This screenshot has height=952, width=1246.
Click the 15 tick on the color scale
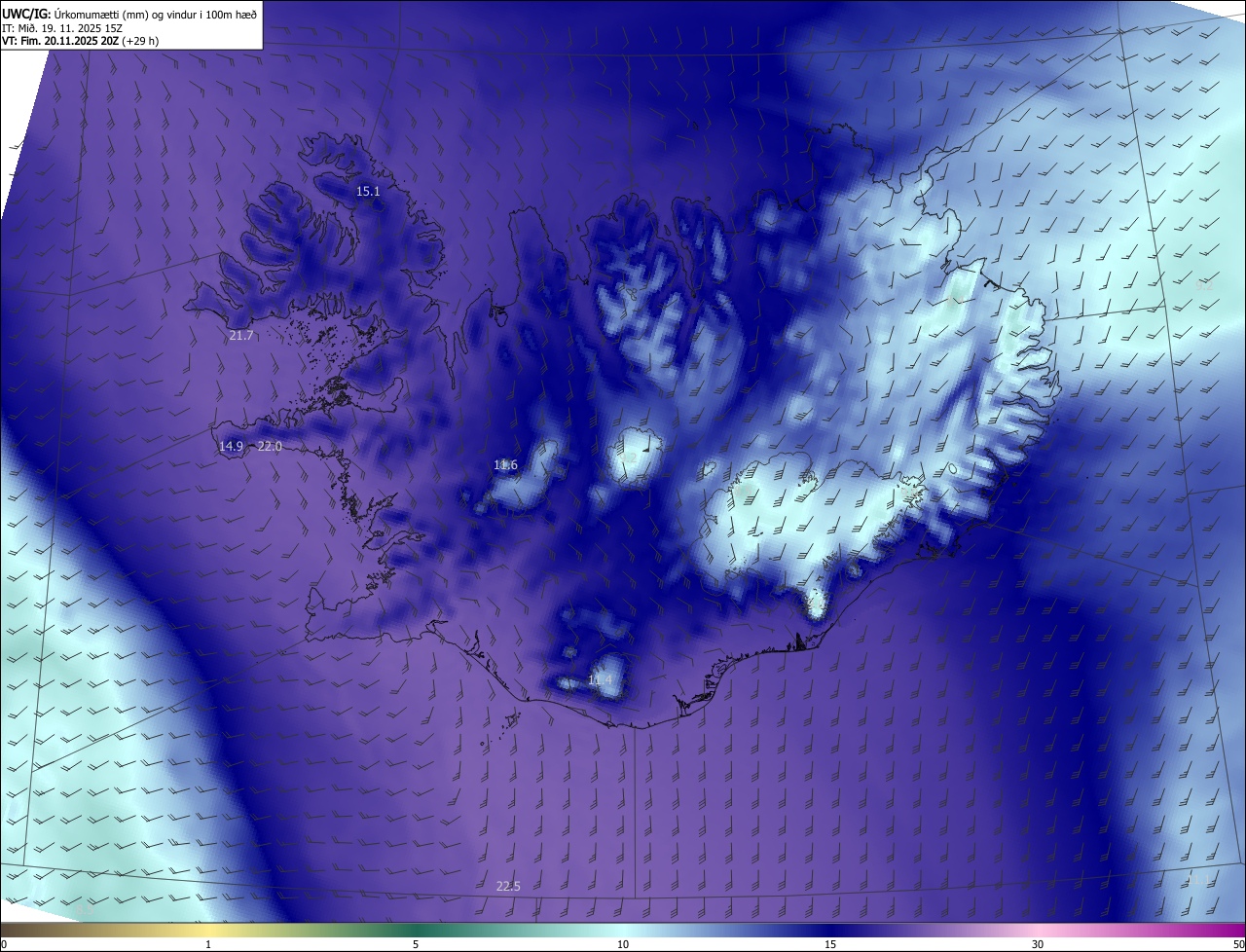(830, 944)
